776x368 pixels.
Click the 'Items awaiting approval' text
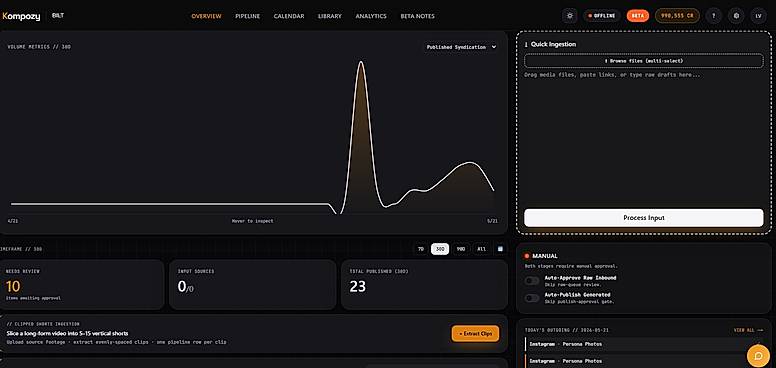point(33,298)
